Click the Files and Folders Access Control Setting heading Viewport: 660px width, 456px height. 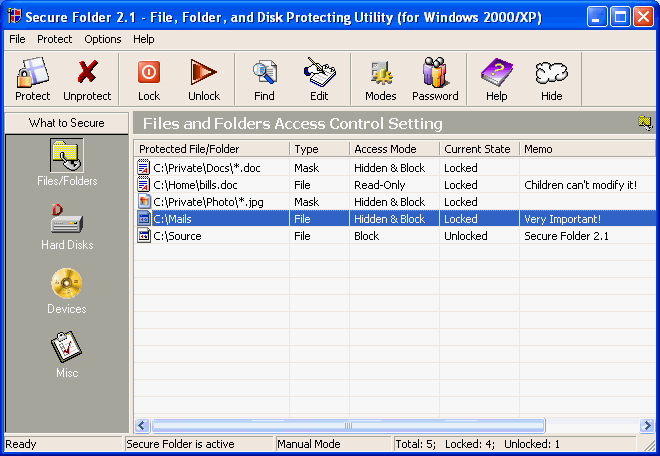[293, 123]
